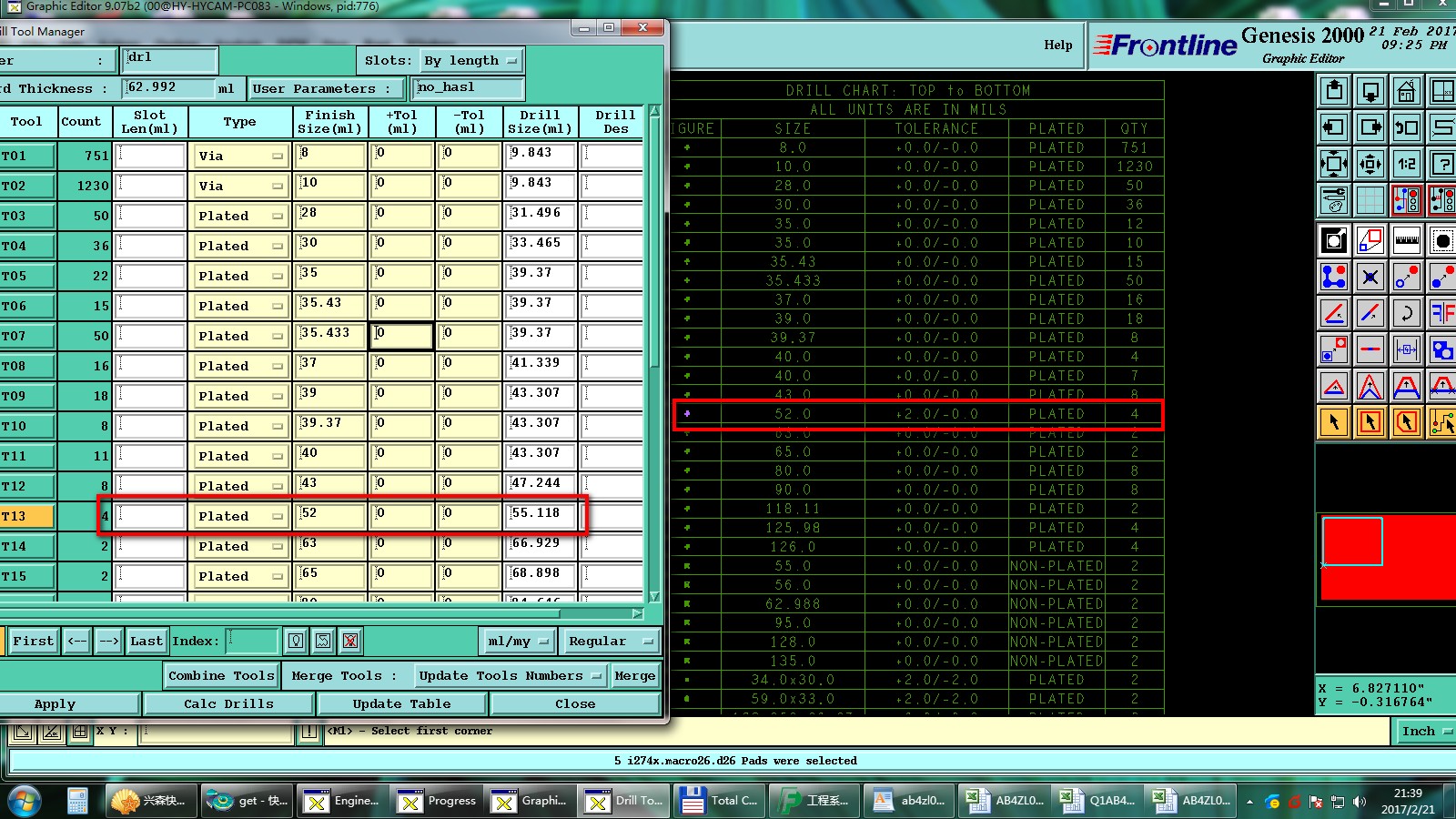Open the Inch units dropdown
The image size is (1456, 819).
coord(1424,732)
